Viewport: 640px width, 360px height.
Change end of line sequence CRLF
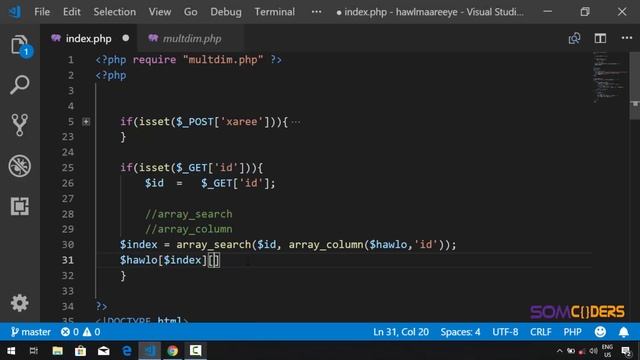540,332
